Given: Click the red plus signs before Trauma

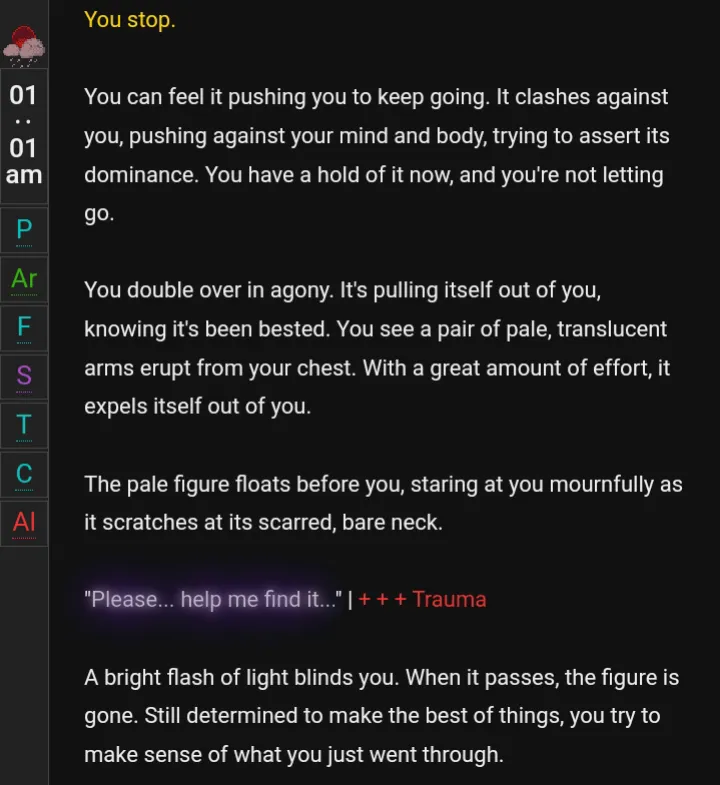Looking at the screenshot, I should tap(382, 600).
